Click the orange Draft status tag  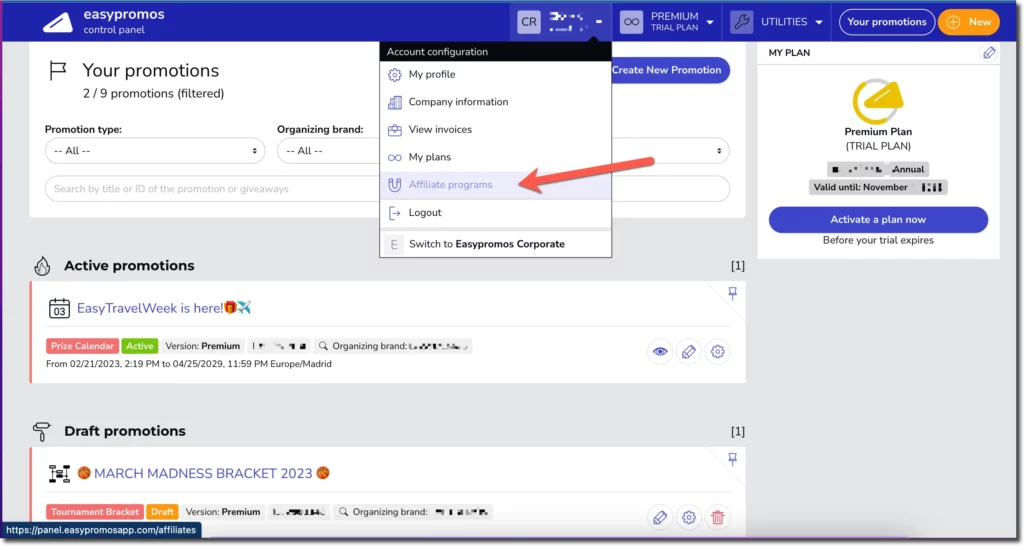click(x=163, y=512)
